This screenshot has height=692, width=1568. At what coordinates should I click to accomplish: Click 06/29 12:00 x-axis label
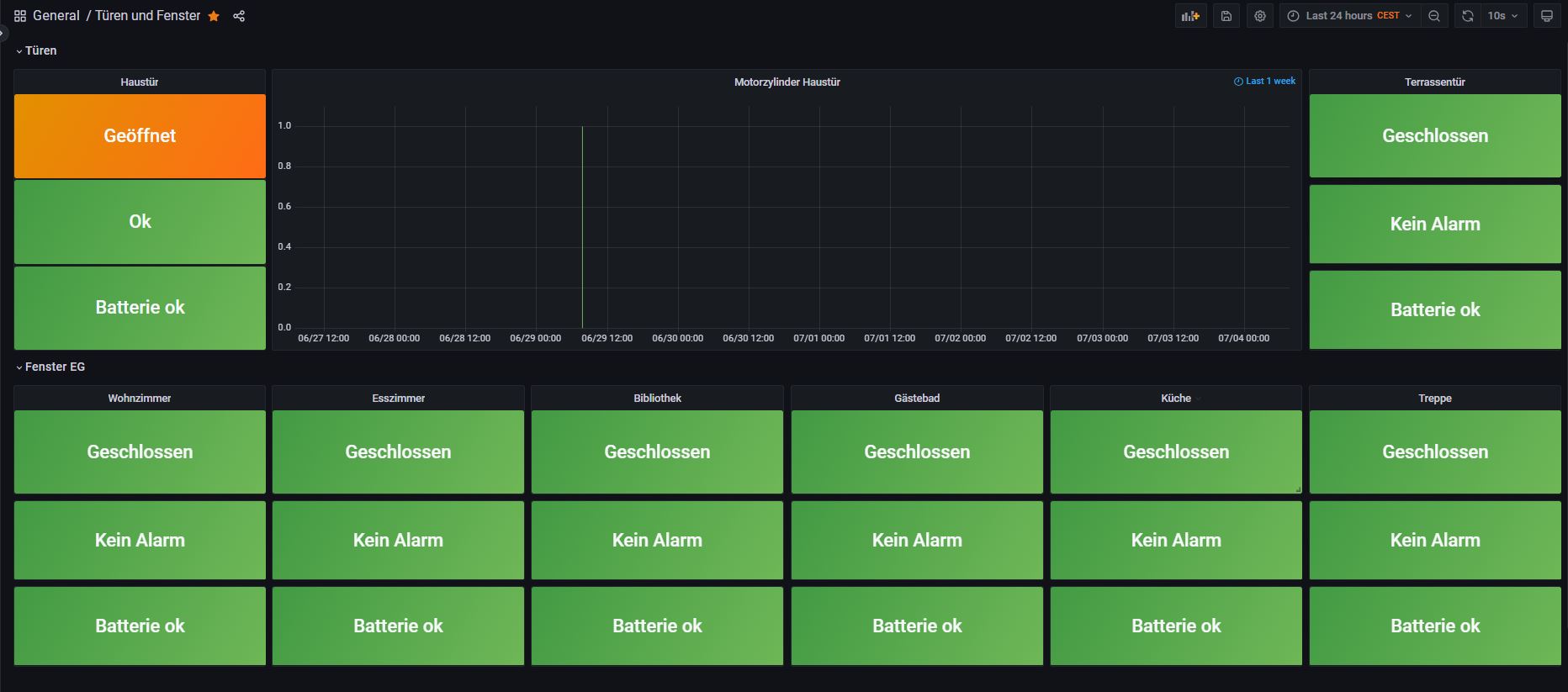pos(607,338)
